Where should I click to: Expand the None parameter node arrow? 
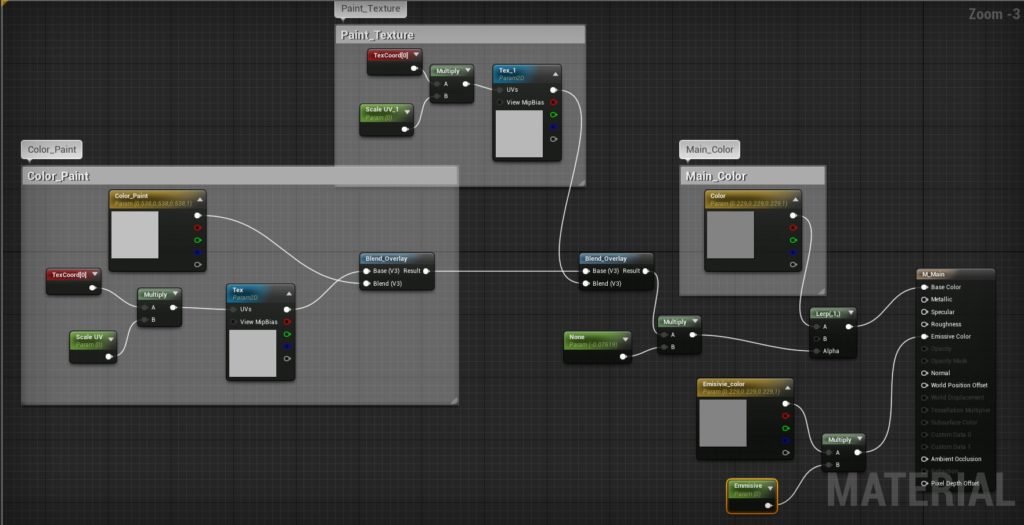pos(625,340)
